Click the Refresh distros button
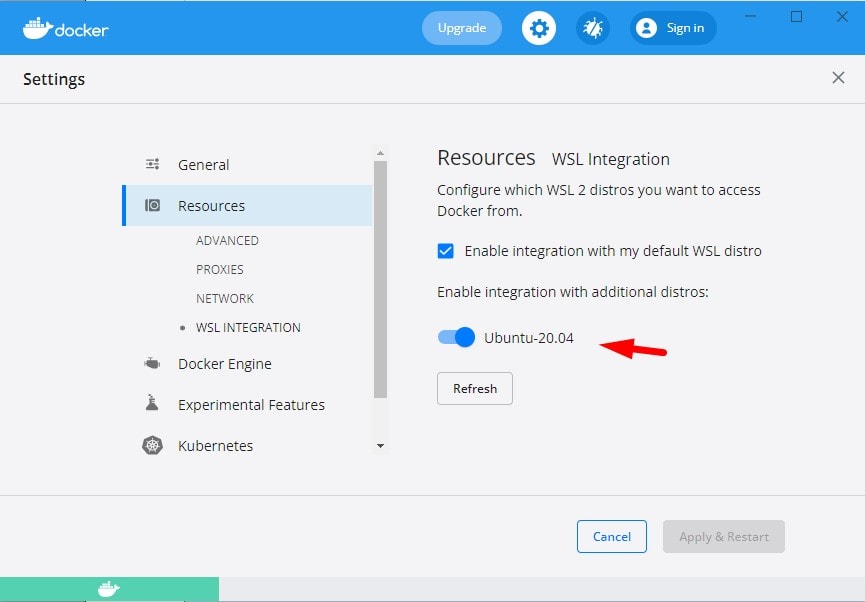The height and width of the screenshot is (602, 865). click(x=474, y=388)
